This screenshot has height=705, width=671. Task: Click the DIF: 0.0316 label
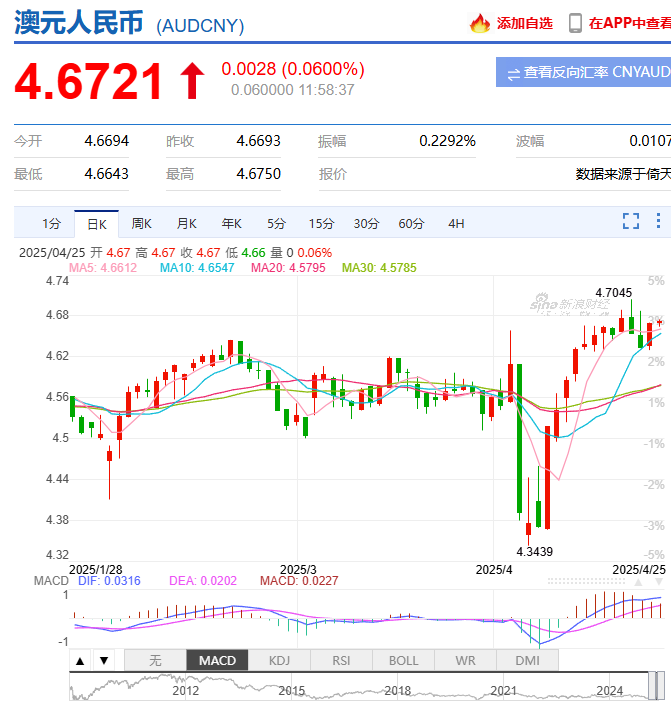coord(109,581)
